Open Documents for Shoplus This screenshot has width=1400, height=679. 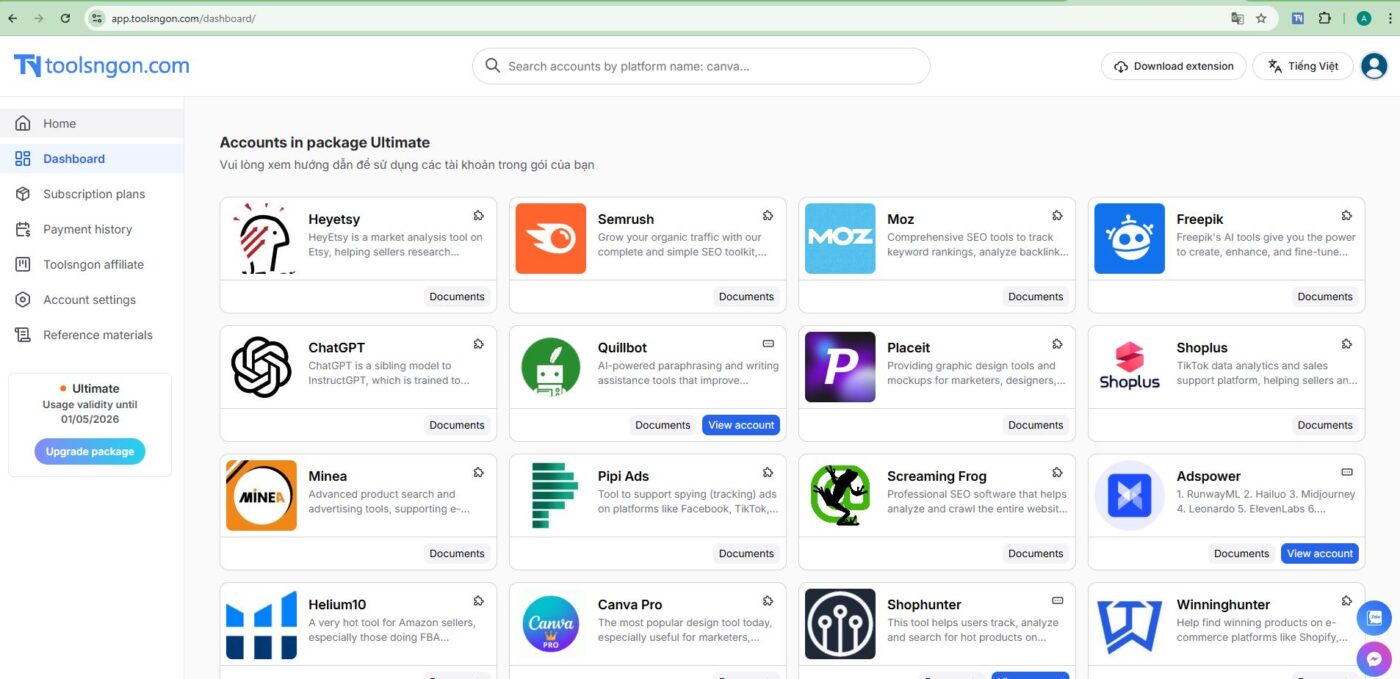click(x=1325, y=425)
